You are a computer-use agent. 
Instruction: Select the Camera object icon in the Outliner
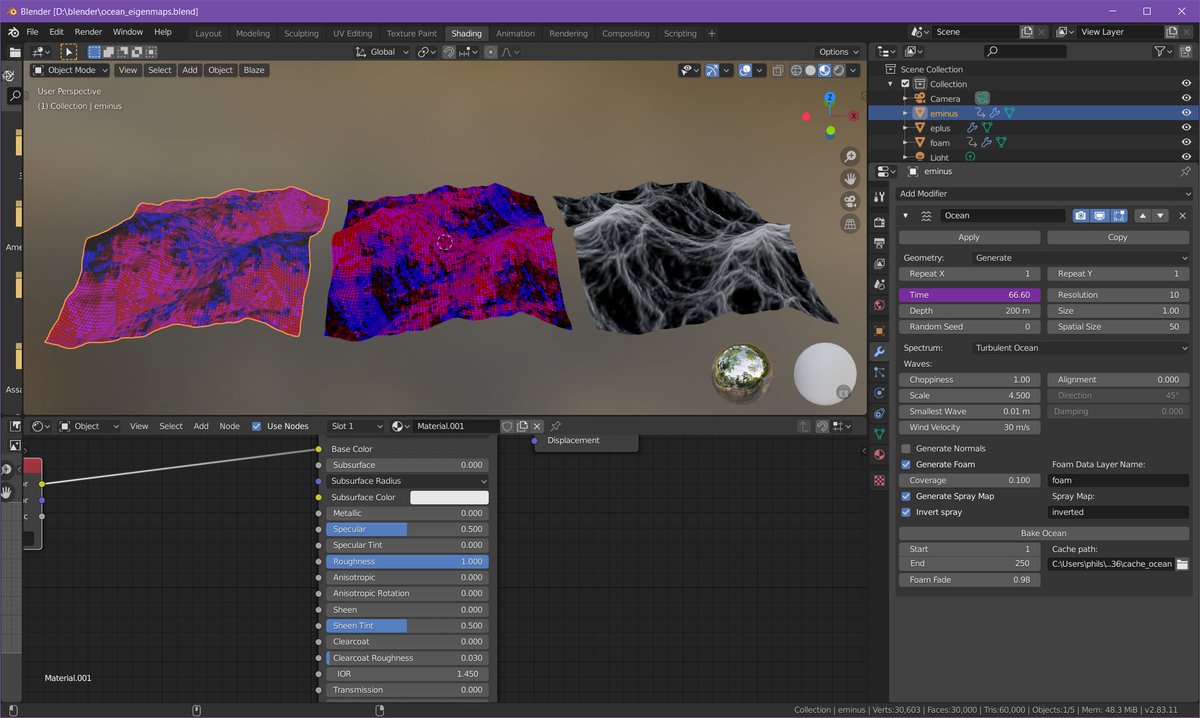point(919,98)
